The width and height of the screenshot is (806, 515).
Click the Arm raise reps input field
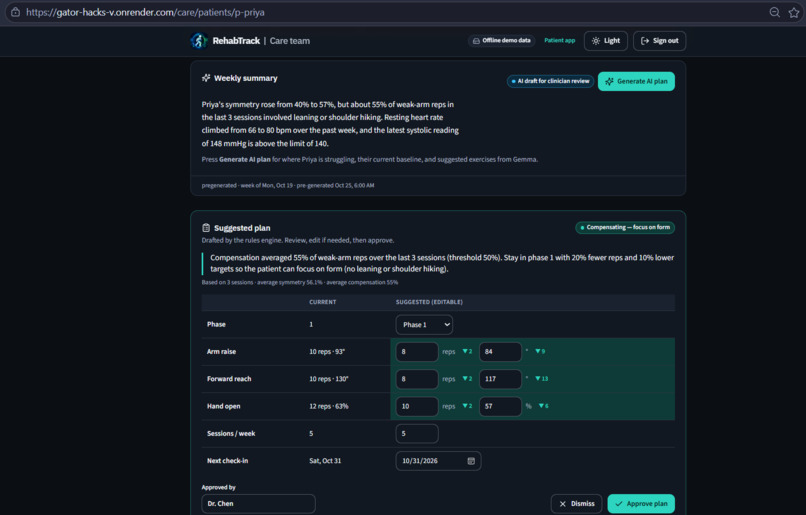pyautogui.click(x=417, y=352)
